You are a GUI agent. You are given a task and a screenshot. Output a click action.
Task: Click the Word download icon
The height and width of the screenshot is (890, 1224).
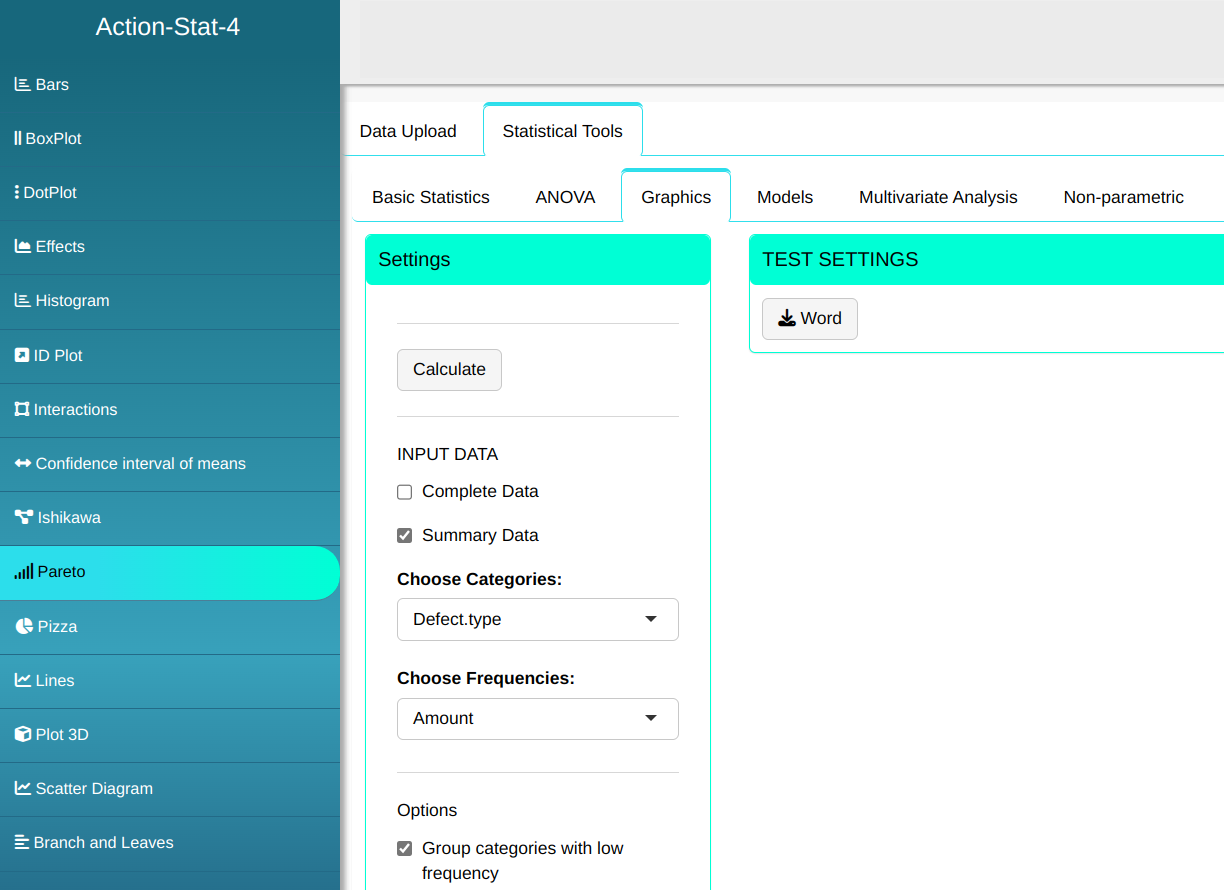[x=787, y=319]
